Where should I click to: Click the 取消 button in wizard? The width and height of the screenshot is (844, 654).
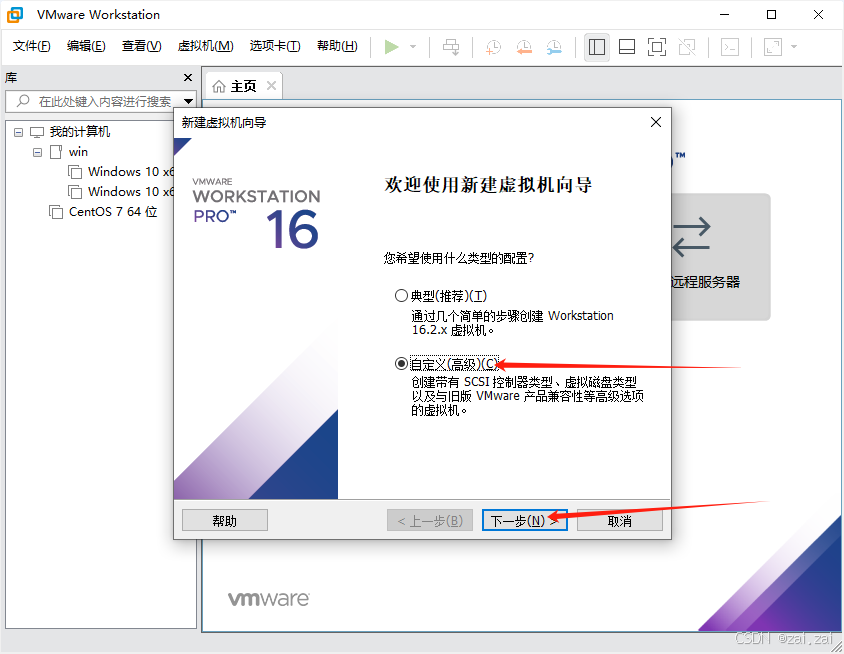[x=620, y=521]
